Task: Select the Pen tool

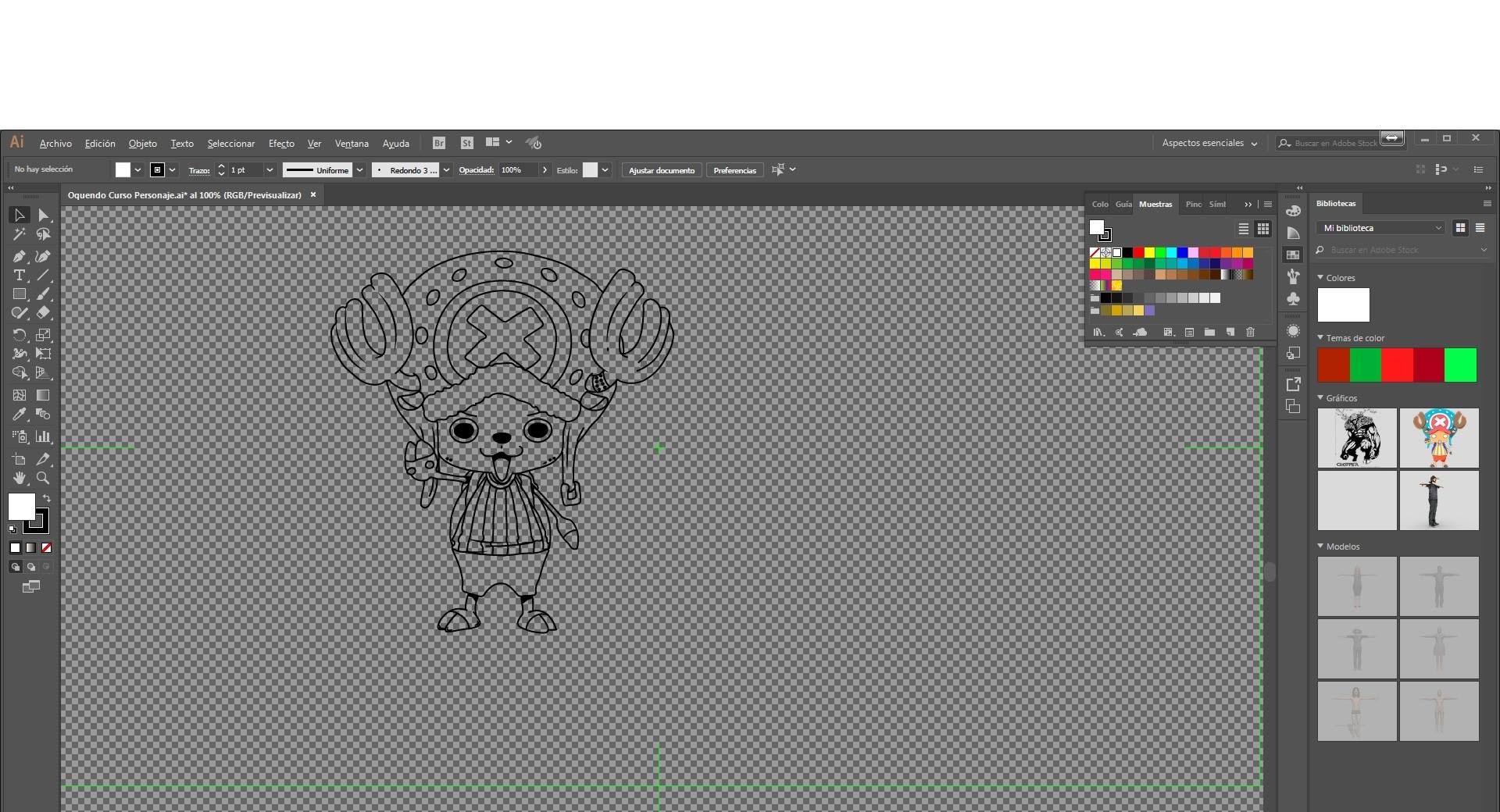Action: [20, 256]
